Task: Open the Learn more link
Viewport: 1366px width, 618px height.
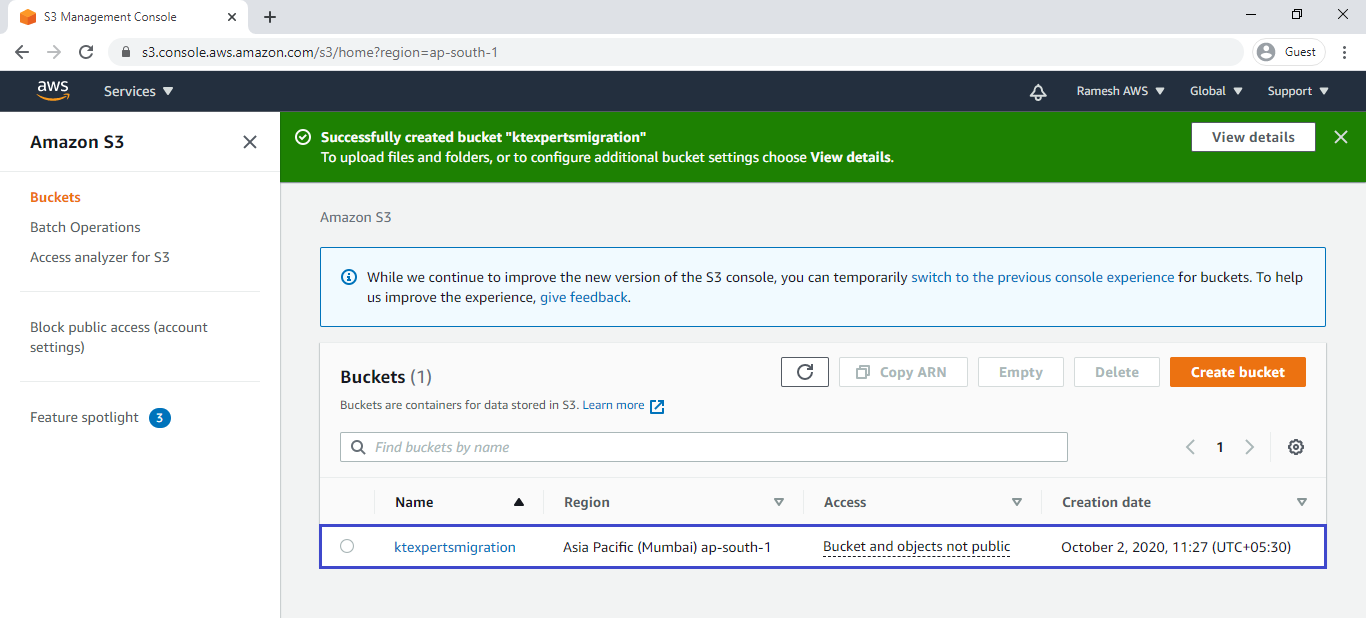Action: click(613, 405)
